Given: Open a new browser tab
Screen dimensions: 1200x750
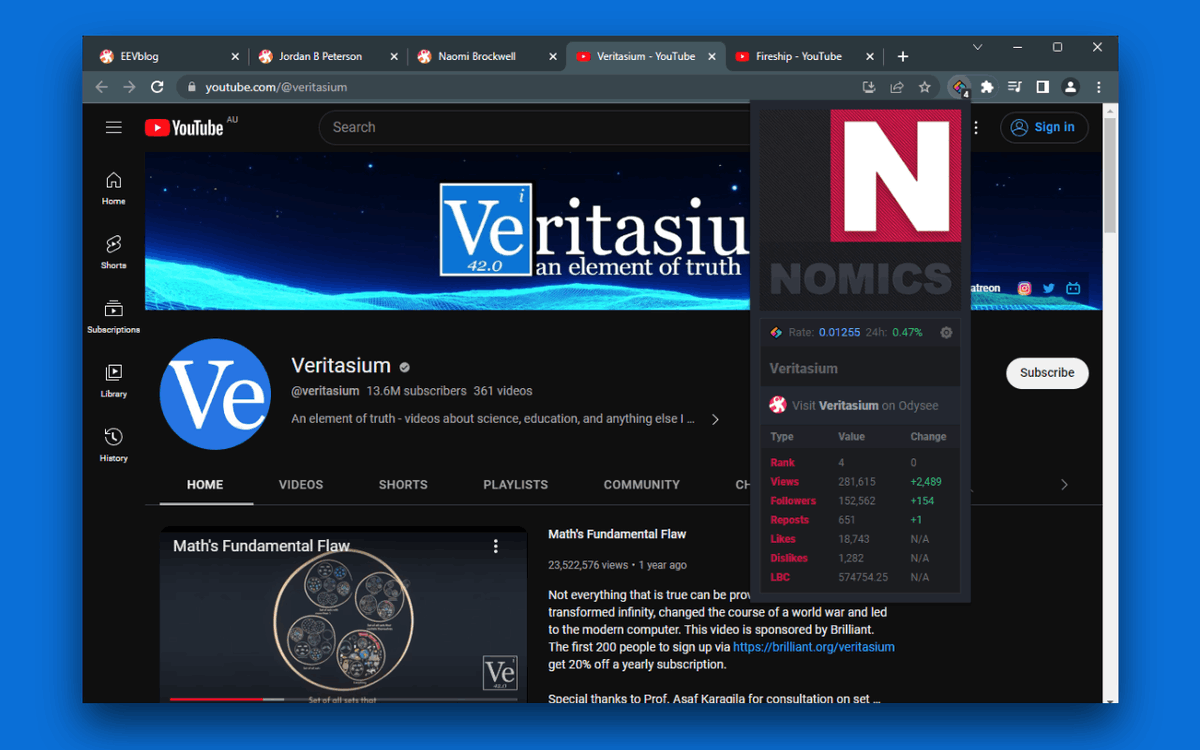Looking at the screenshot, I should pos(903,57).
